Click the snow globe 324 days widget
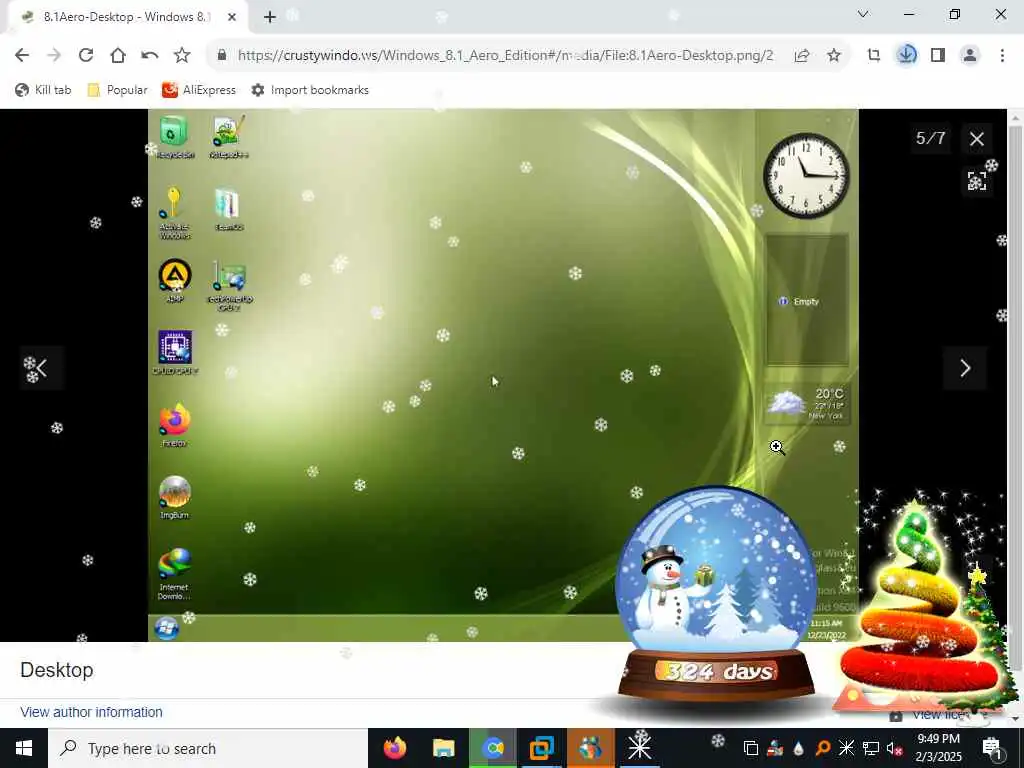Screen dimensions: 1024x768 coord(716,594)
